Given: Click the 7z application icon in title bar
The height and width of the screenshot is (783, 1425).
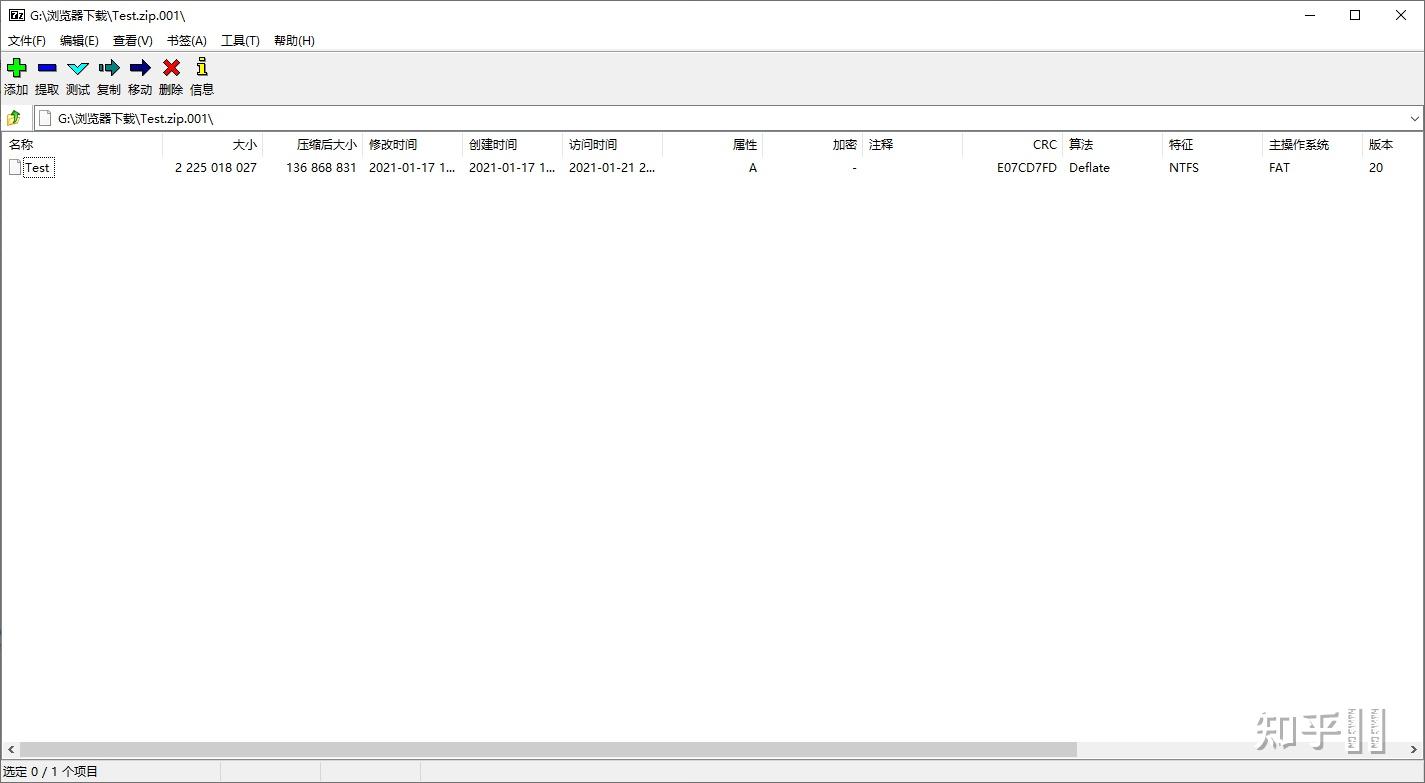Looking at the screenshot, I should (17, 15).
